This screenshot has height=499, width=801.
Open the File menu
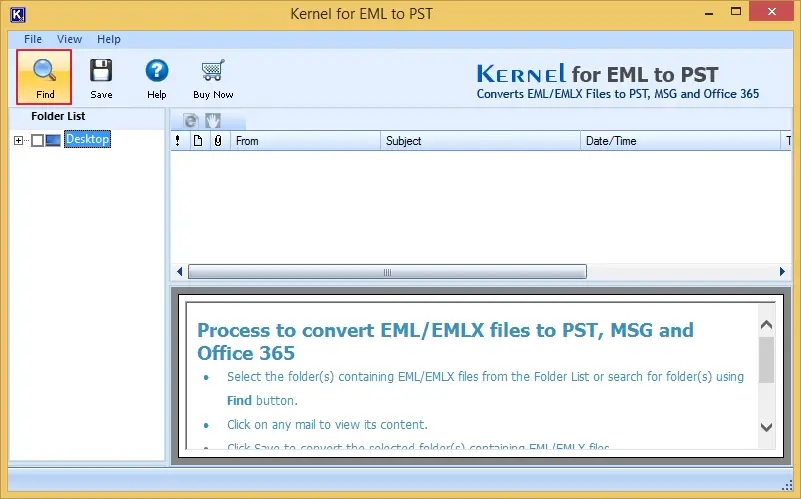[x=33, y=39]
